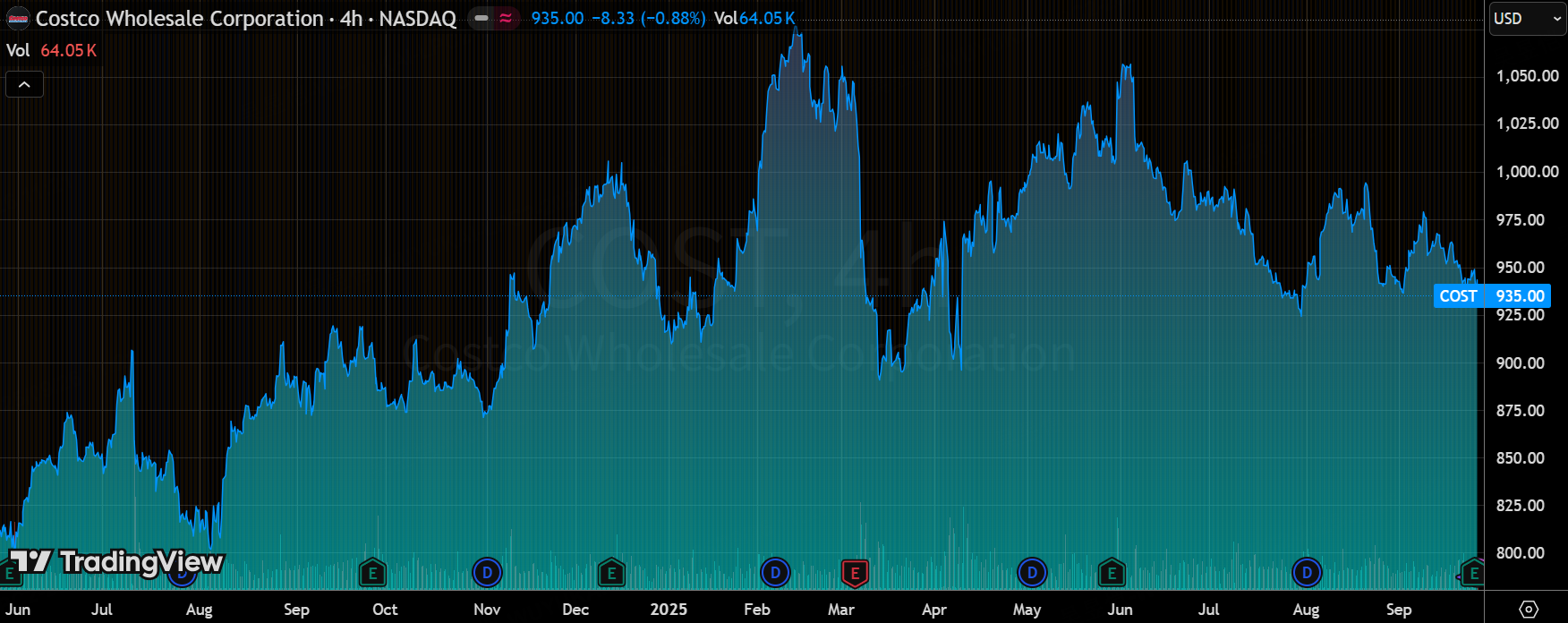This screenshot has width=1568, height=623.
Task: Click the earnings marker above Oct
Action: (372, 573)
